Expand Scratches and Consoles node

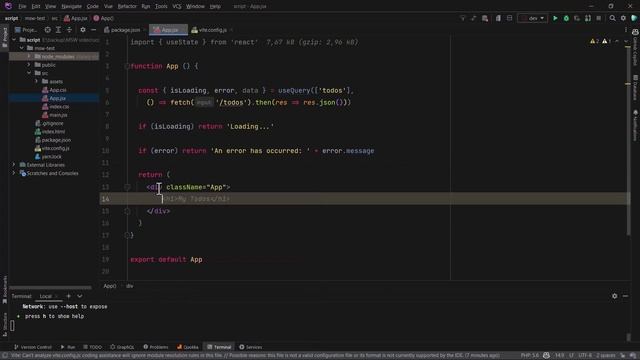(x=14, y=173)
